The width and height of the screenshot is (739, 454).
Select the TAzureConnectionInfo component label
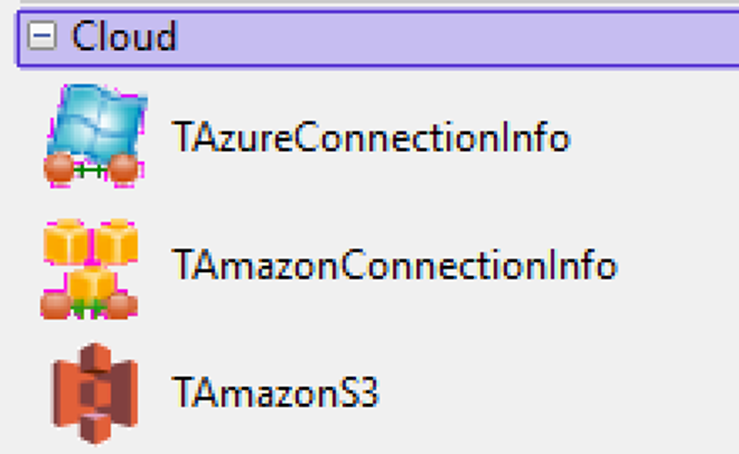(x=372, y=137)
